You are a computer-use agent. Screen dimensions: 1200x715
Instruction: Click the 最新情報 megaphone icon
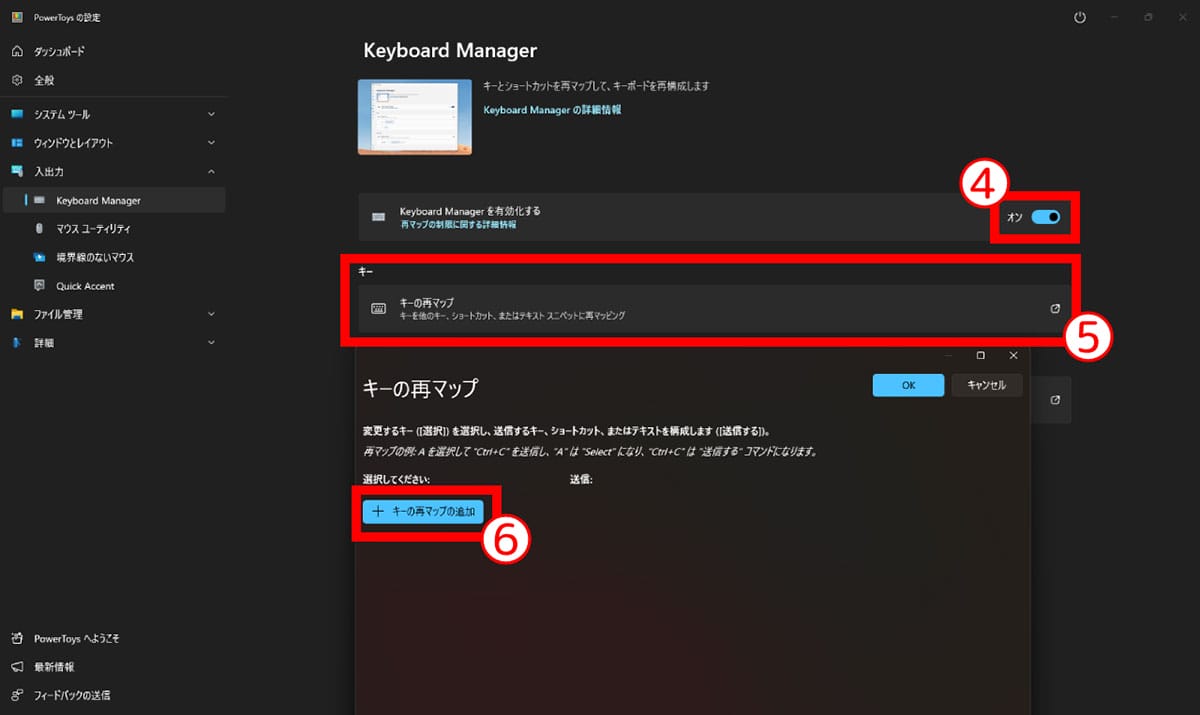(x=17, y=666)
